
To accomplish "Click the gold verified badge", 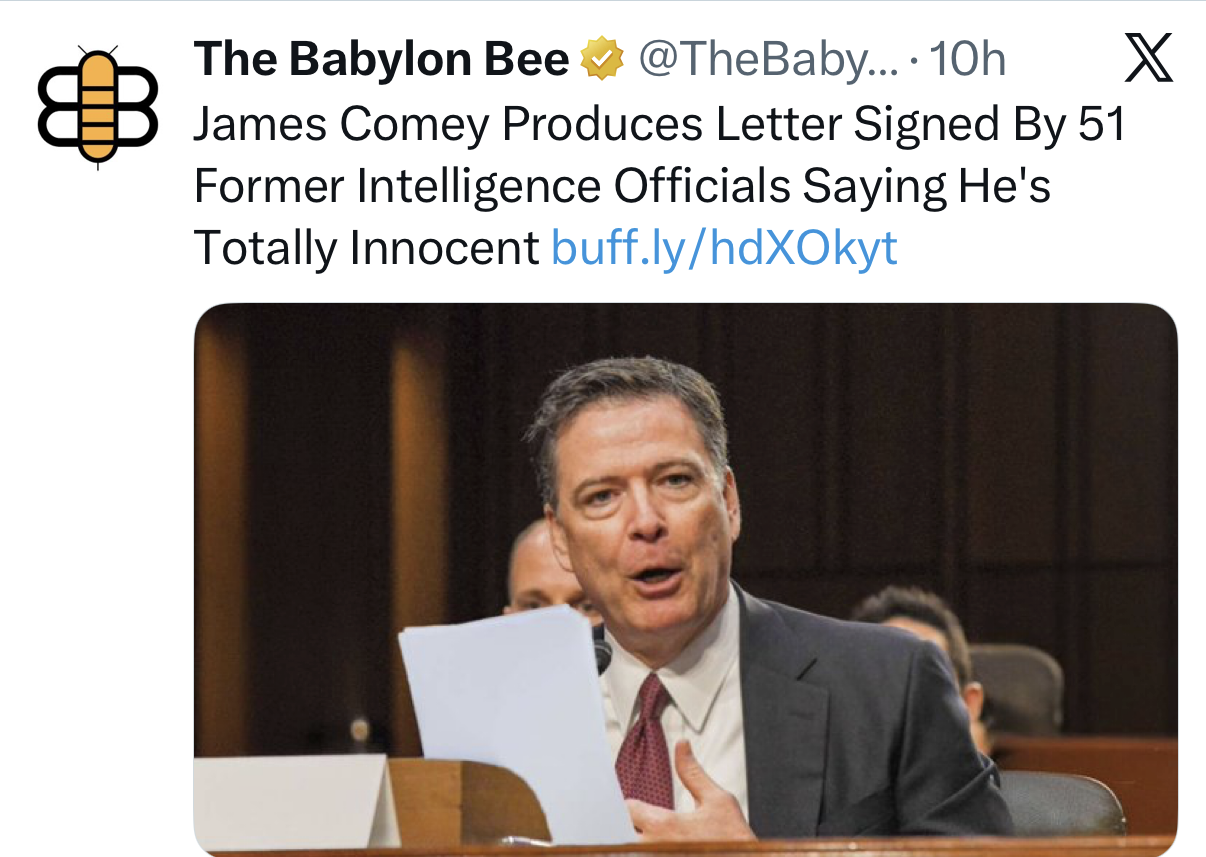I will click(603, 62).
